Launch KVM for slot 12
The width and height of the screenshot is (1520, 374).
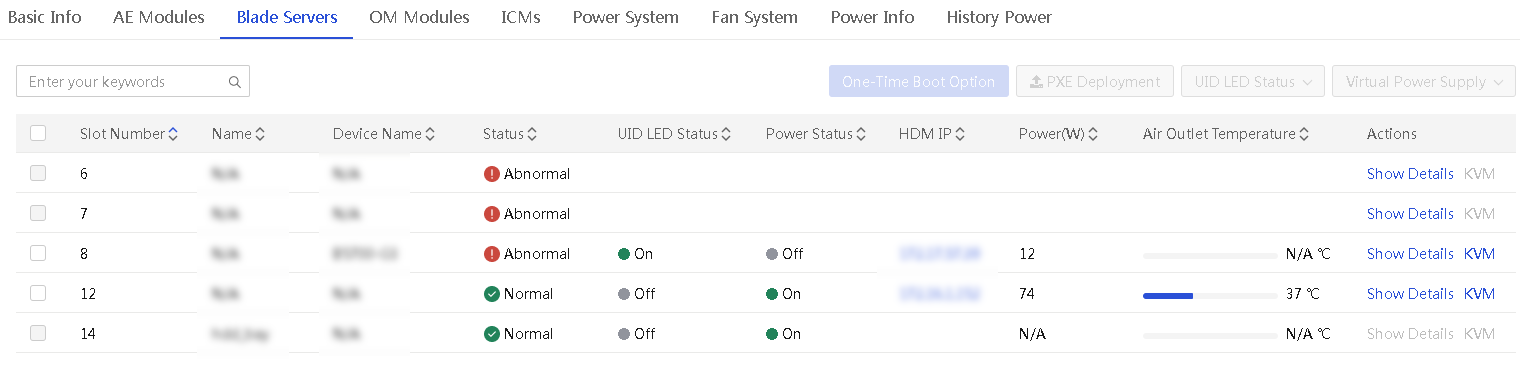click(x=1479, y=294)
